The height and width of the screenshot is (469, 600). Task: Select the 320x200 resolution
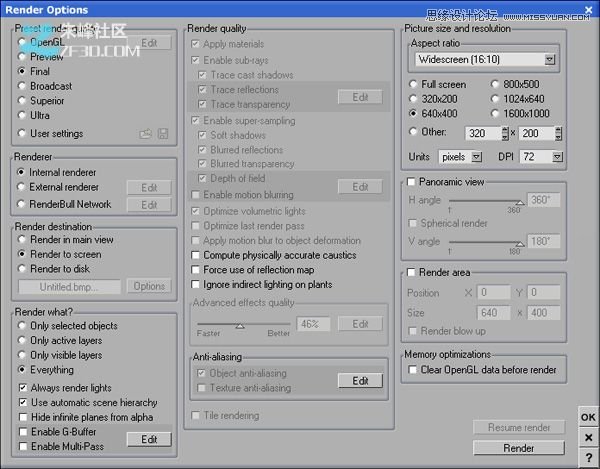click(x=413, y=99)
